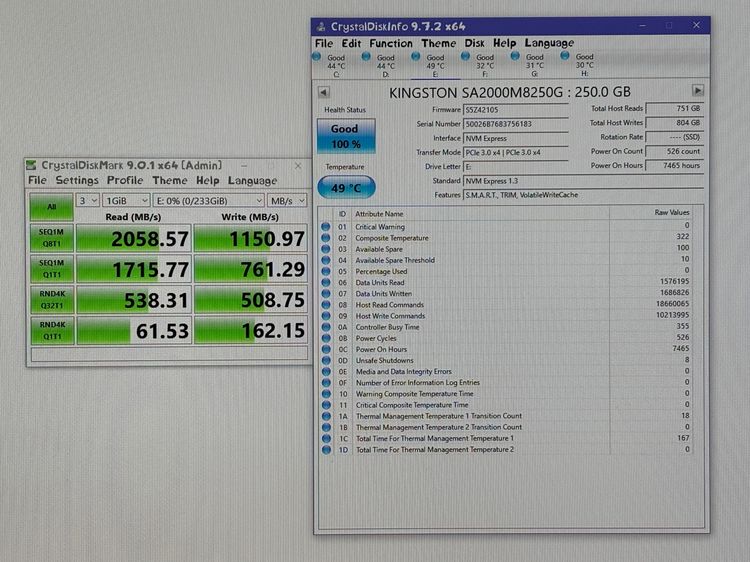The width and height of the screenshot is (750, 562).
Task: Open the Settings menu in CrystalDiskMark
Action: 77,180
